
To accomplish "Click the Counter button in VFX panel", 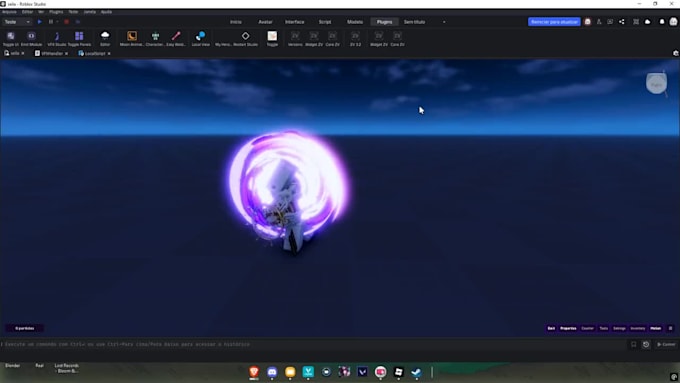I will 587,328.
